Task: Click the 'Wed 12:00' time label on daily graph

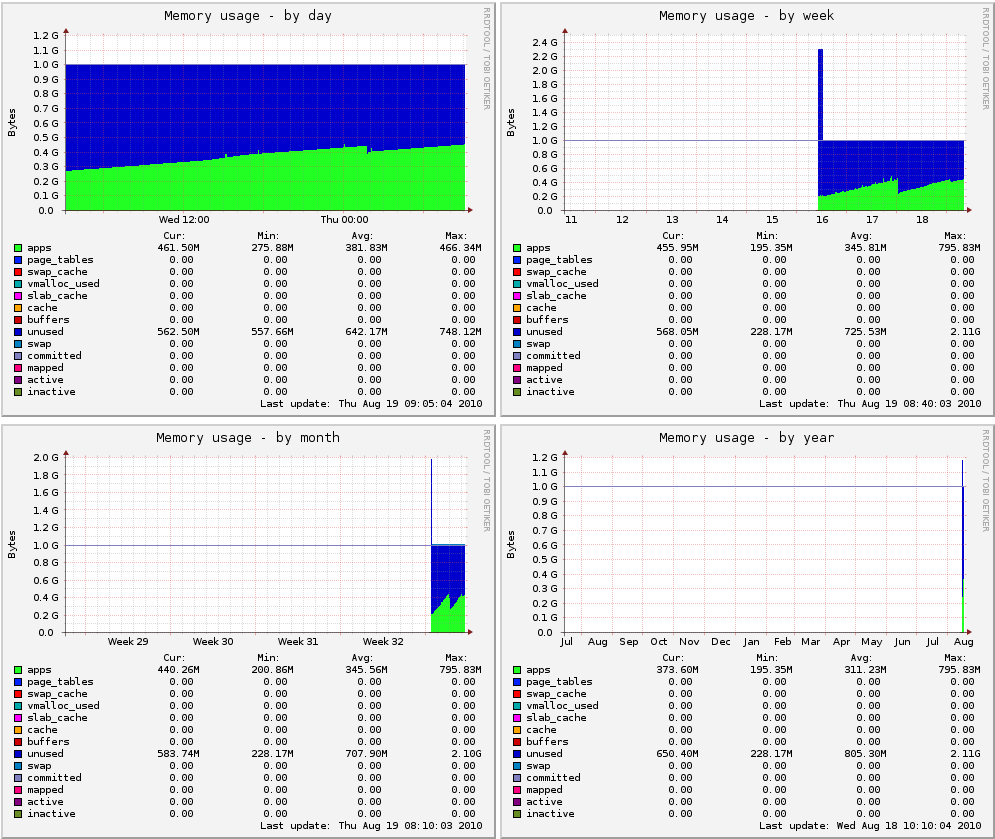Action: tap(184, 220)
